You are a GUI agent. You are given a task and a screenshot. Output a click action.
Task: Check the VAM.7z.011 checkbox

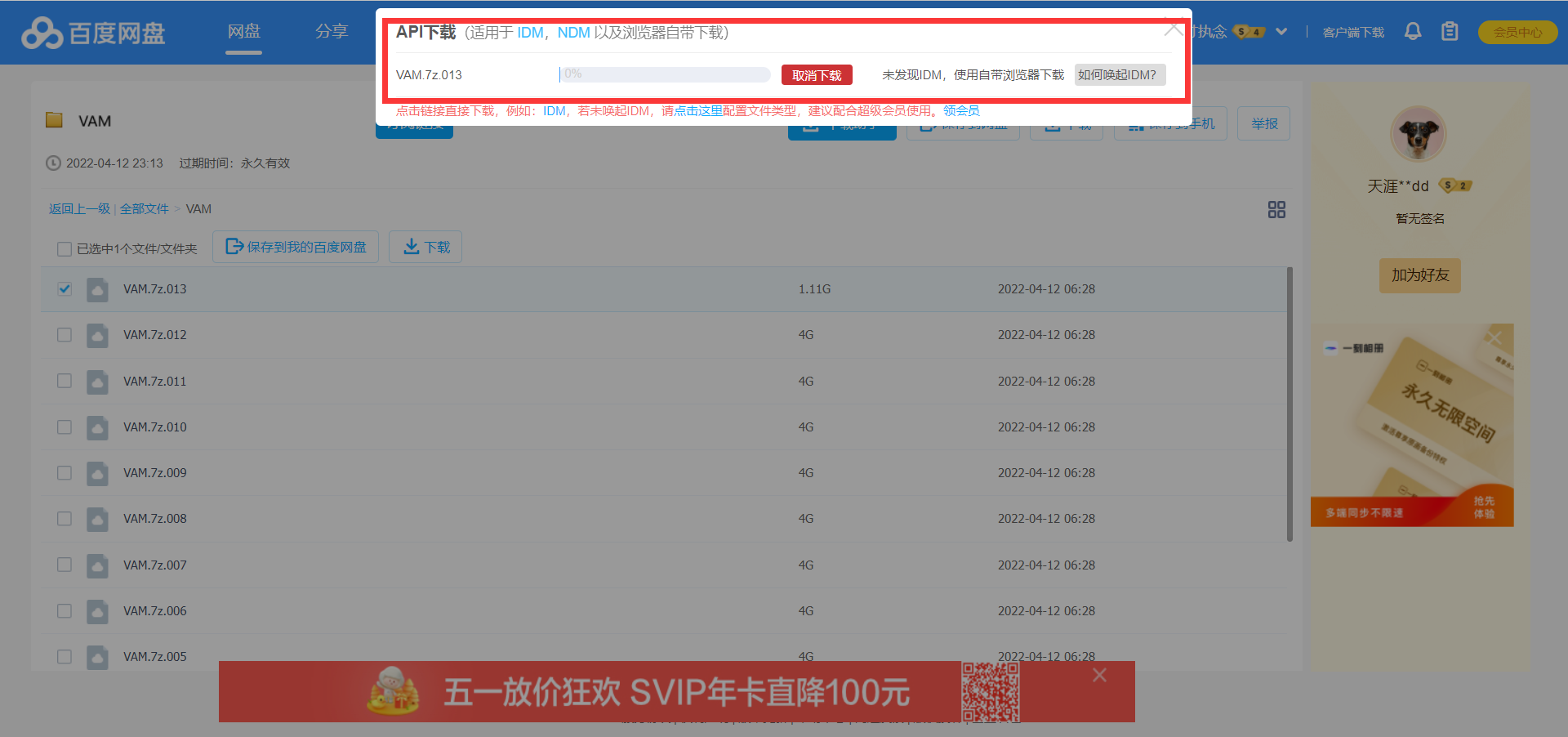tap(65, 382)
